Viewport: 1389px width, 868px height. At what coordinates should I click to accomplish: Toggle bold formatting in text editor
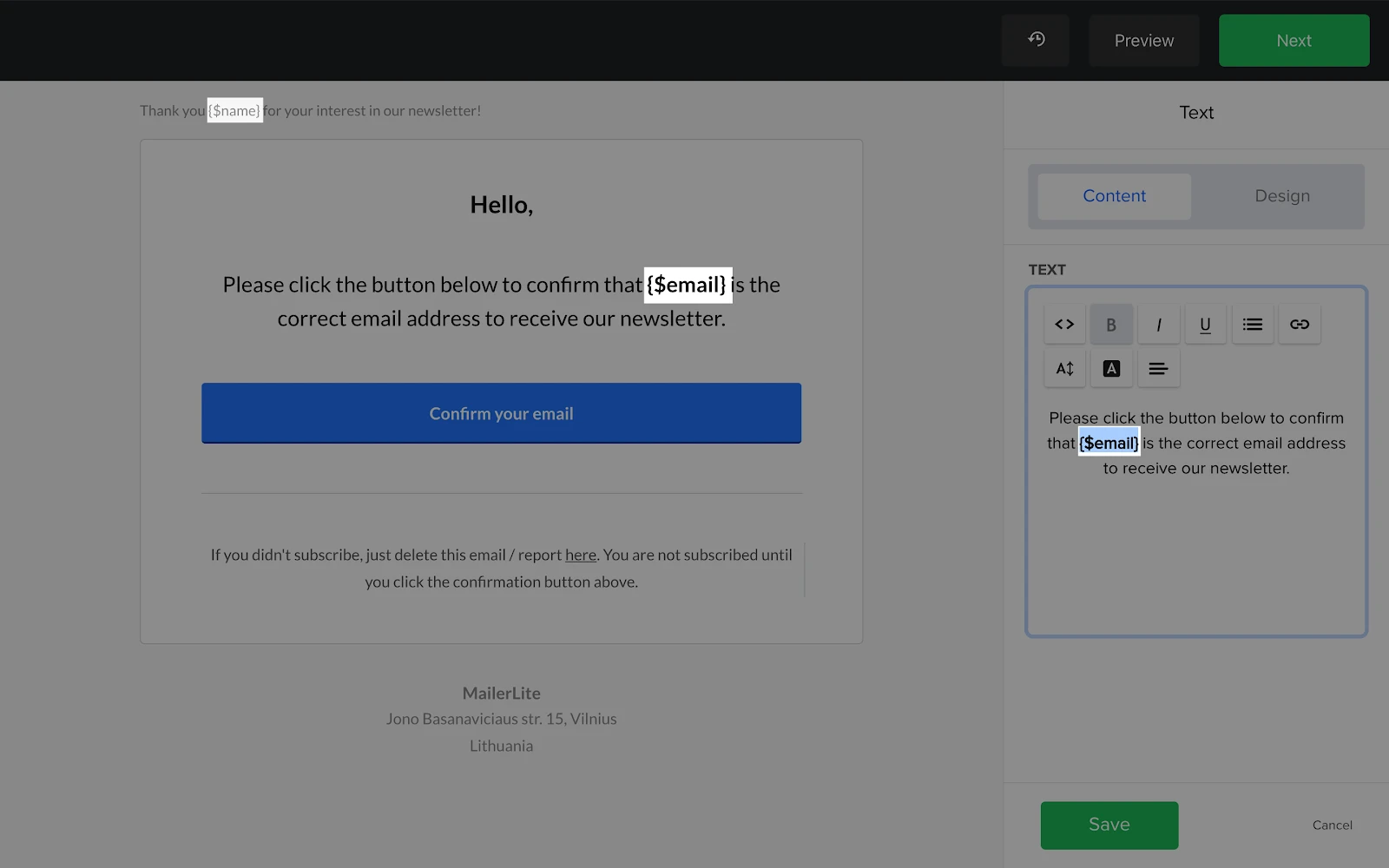click(1111, 325)
